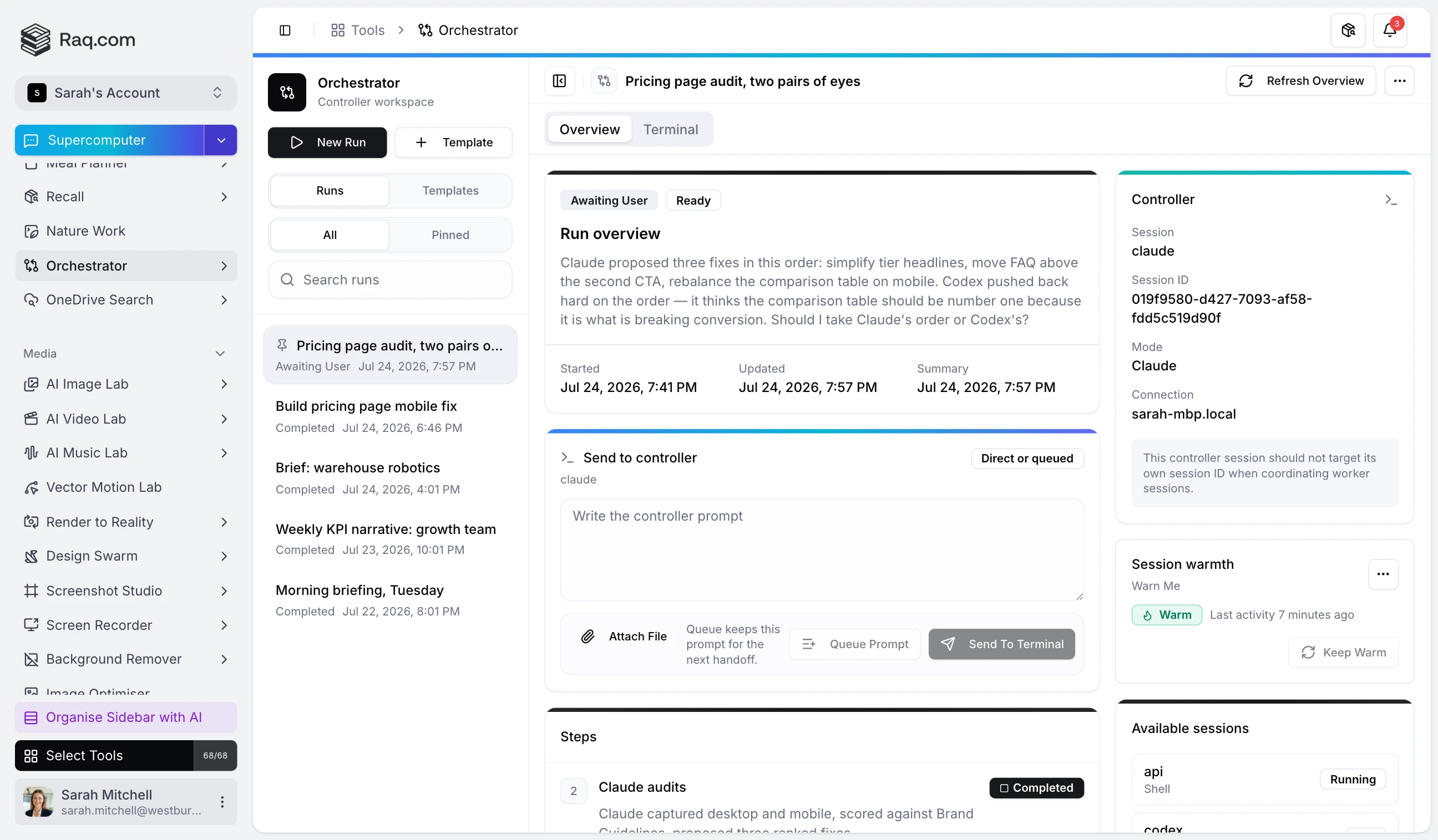The height and width of the screenshot is (840, 1438).
Task: Click the Refresh Overview button
Action: pyautogui.click(x=1300, y=81)
